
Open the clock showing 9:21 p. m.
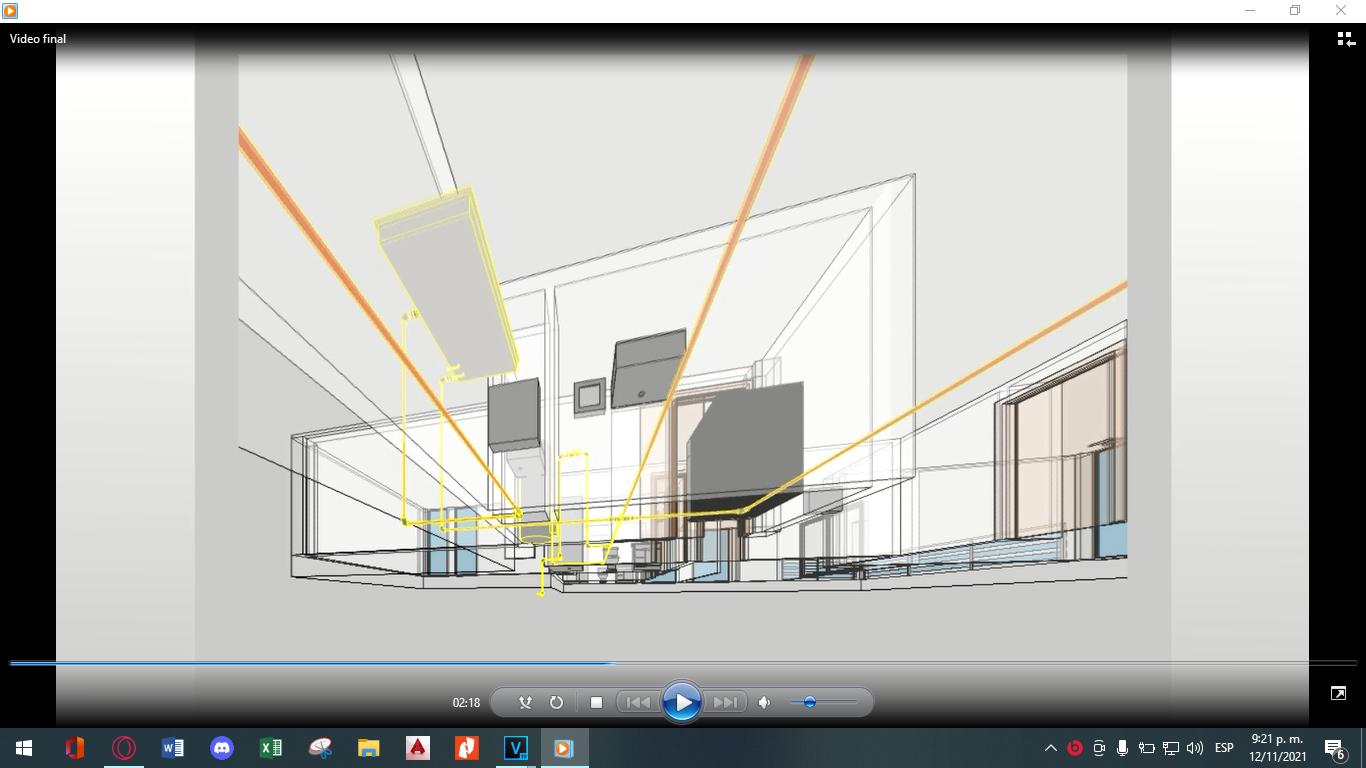click(1277, 748)
